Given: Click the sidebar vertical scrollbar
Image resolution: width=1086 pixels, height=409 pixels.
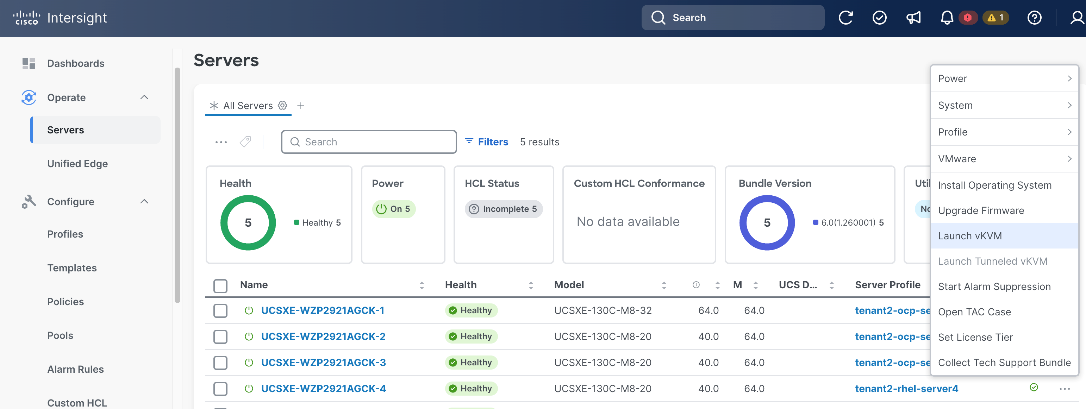Looking at the screenshot, I should coord(177,187).
